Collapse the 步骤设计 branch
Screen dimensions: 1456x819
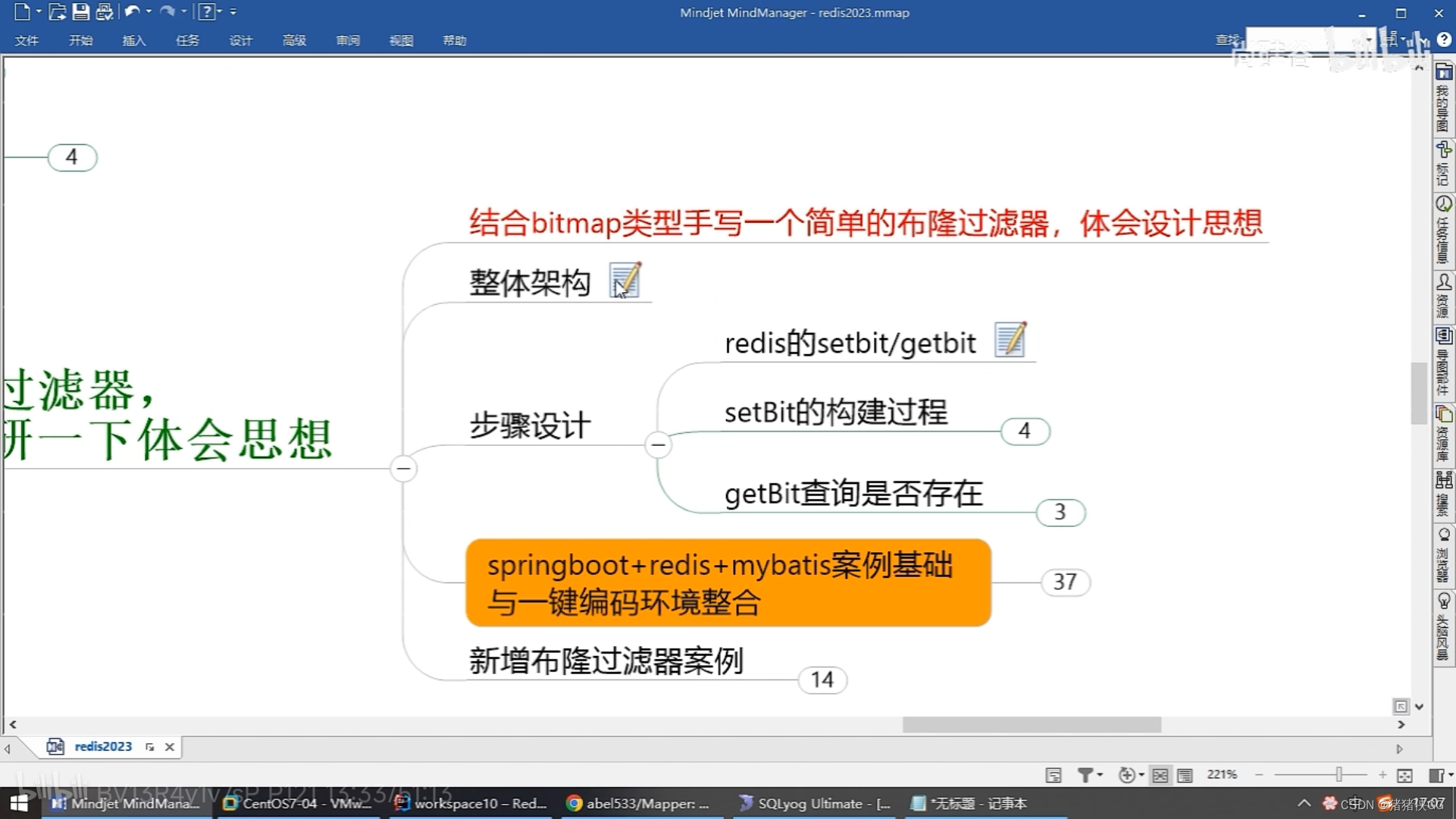point(658,444)
